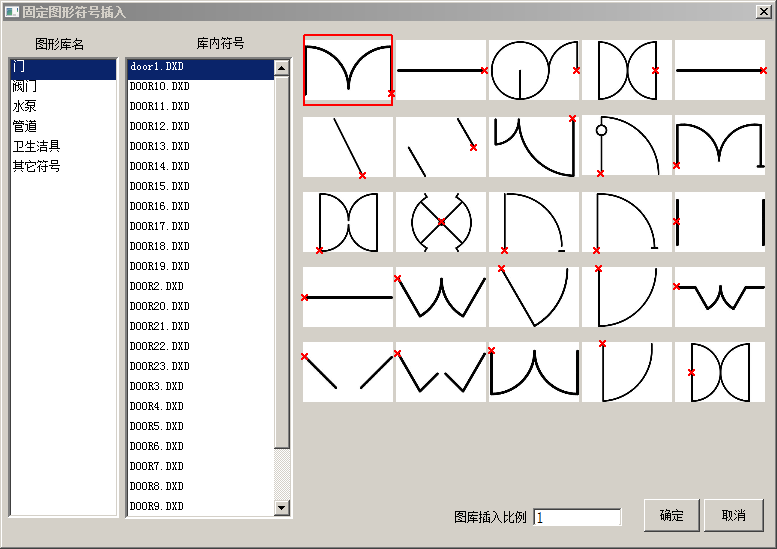Select DOOR22.DXD in the symbol list
The height and width of the screenshot is (549, 777).
point(201,346)
